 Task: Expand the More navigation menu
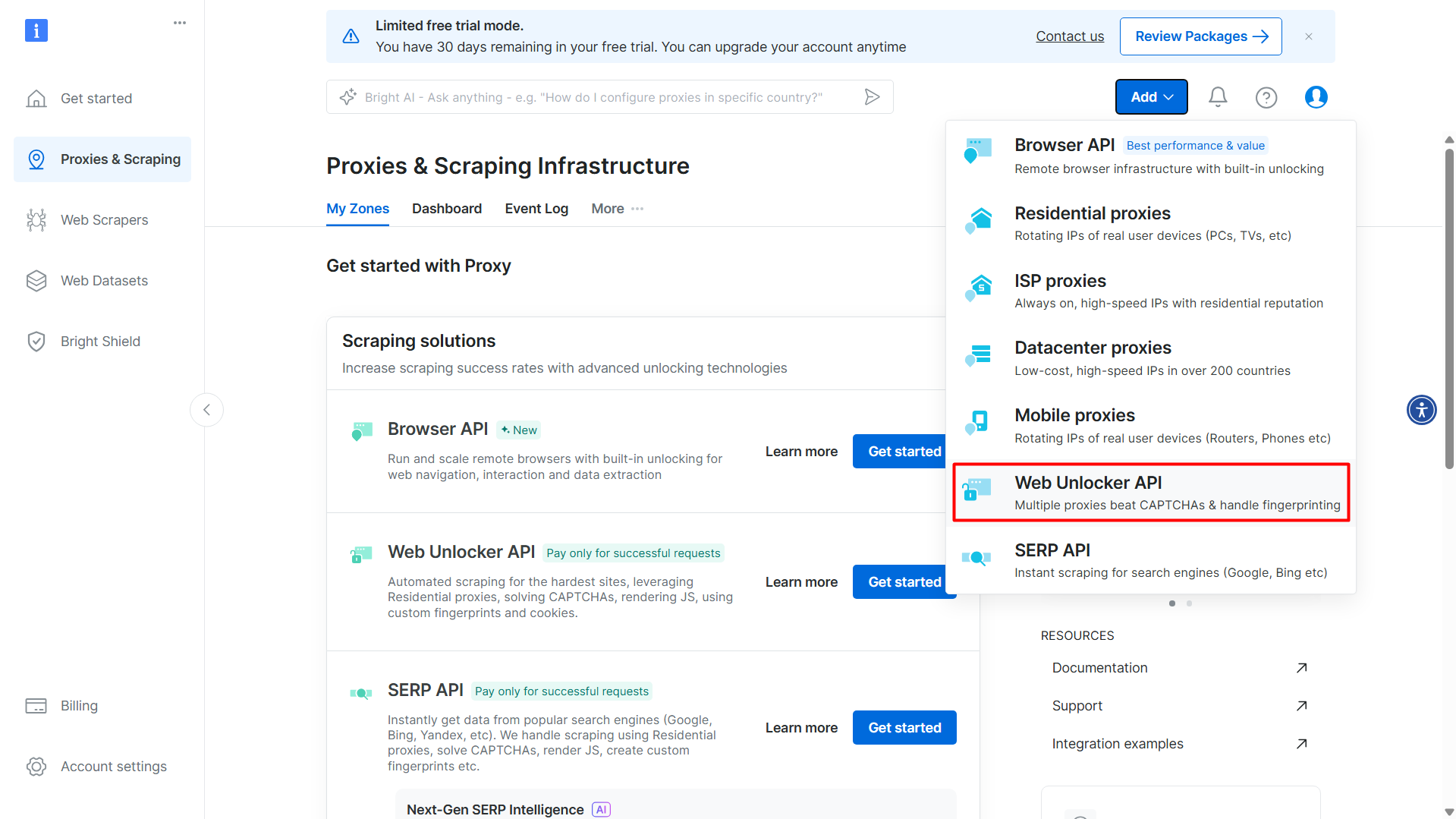coord(616,208)
